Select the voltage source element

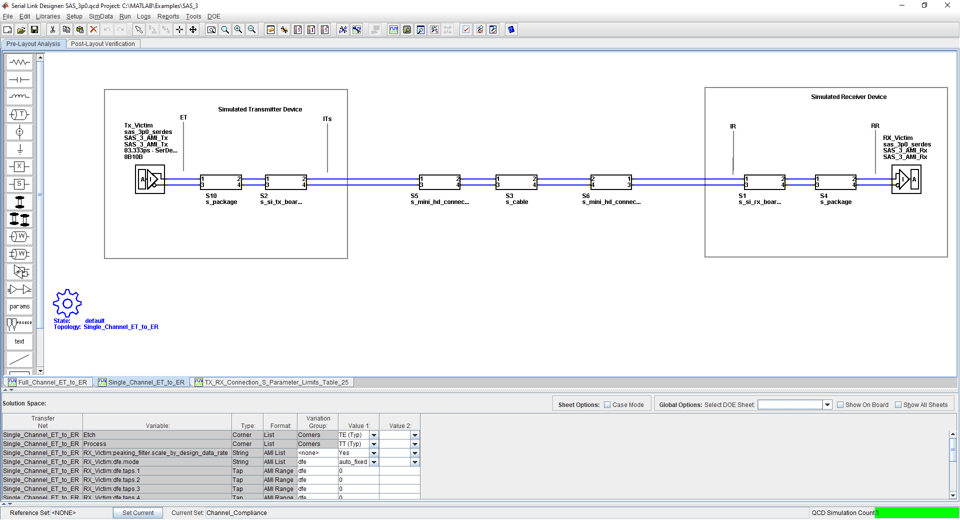[x=20, y=132]
